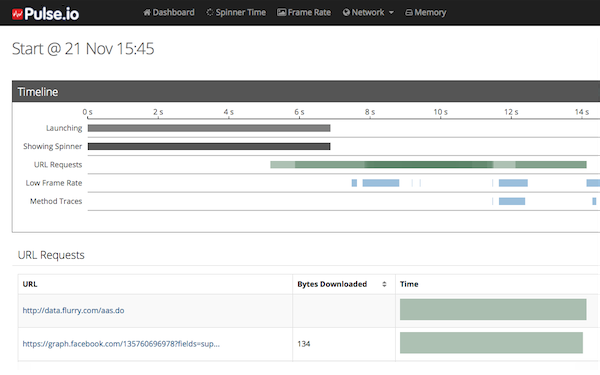Click the 8 s axis tick label
Viewport: 600px width, 375px height.
[x=370, y=112]
